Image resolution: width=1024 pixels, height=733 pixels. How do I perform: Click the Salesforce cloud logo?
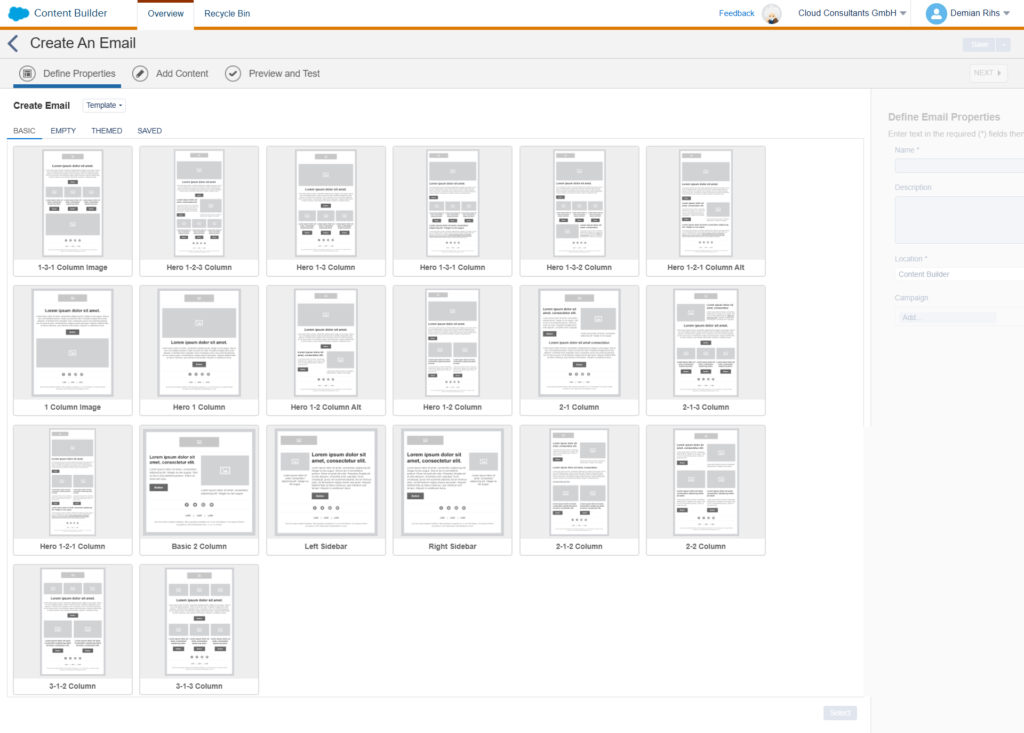click(19, 14)
